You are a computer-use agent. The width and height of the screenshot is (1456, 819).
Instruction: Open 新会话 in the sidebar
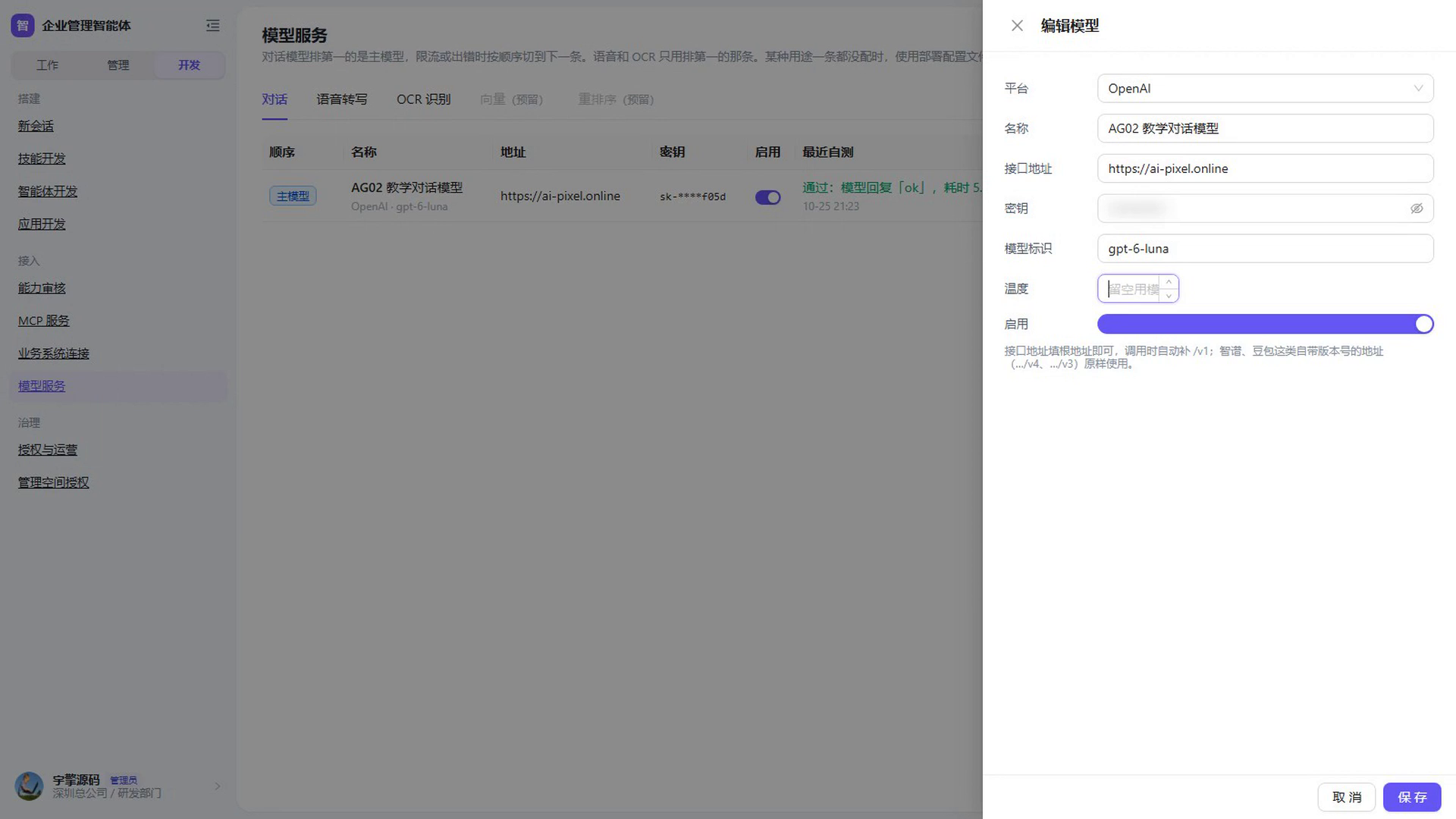[36, 126]
